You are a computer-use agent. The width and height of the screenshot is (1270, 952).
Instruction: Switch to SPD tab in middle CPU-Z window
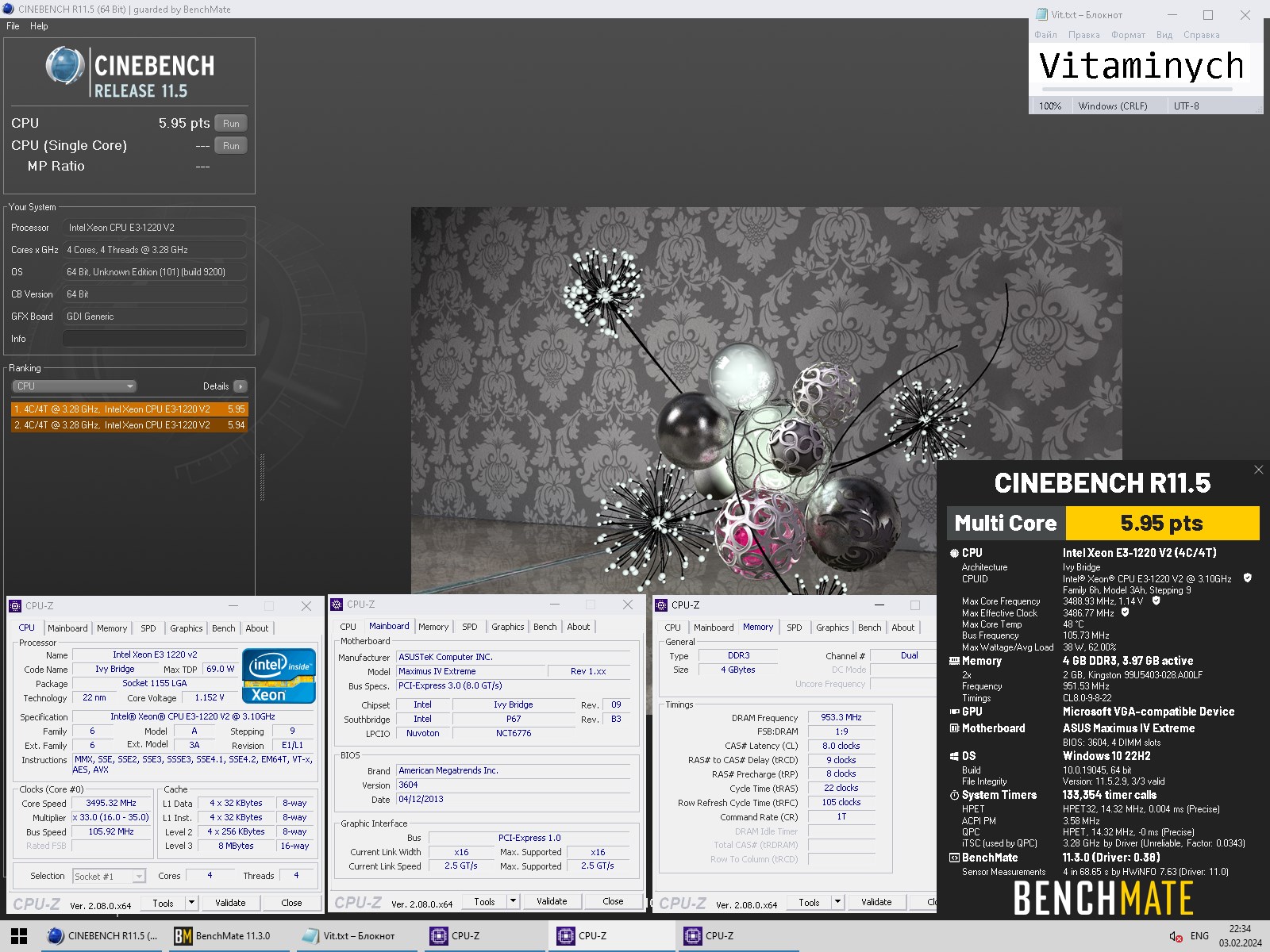point(470,627)
